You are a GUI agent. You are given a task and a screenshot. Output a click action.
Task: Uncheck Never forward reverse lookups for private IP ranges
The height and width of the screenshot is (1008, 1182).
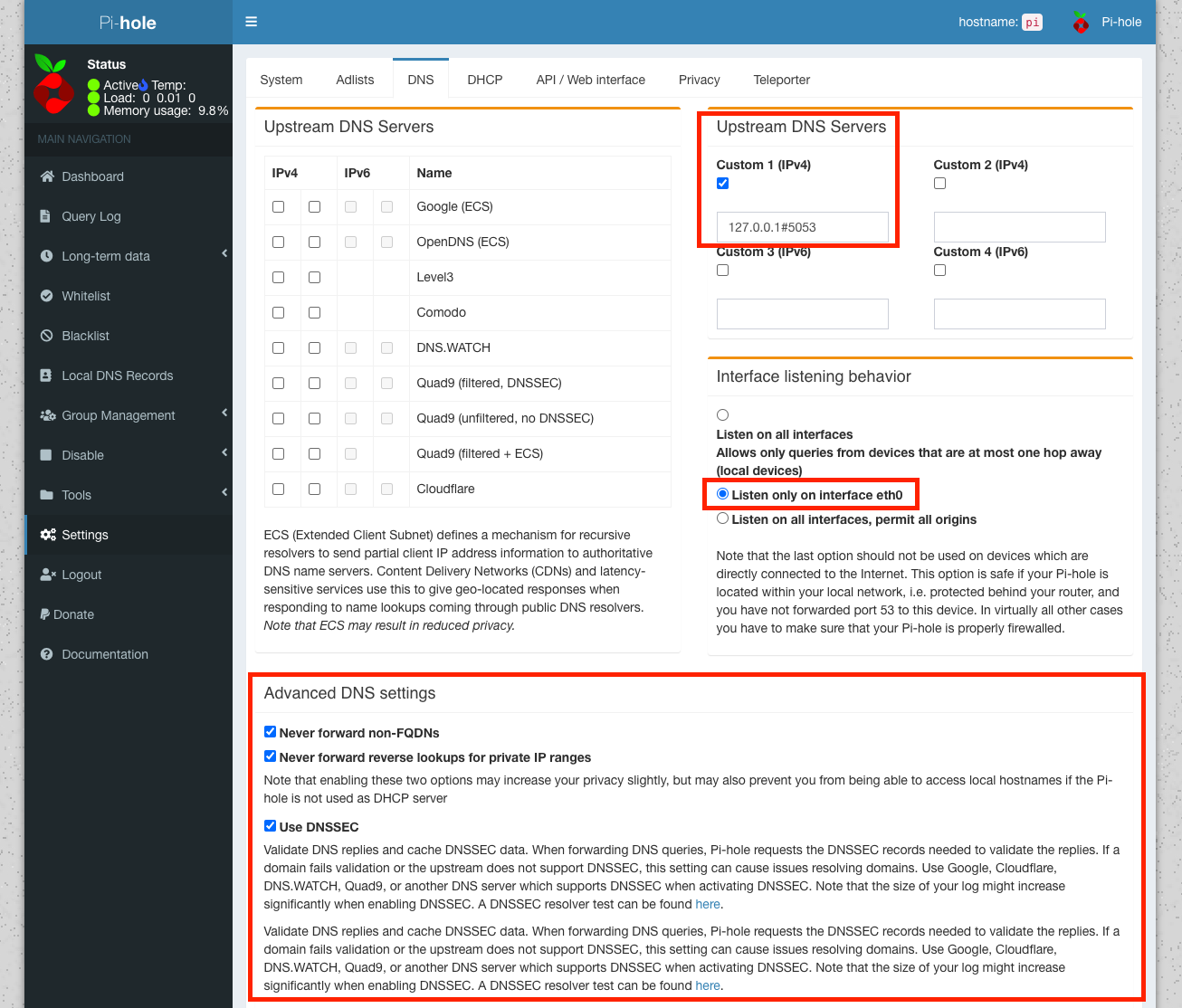pyautogui.click(x=270, y=756)
